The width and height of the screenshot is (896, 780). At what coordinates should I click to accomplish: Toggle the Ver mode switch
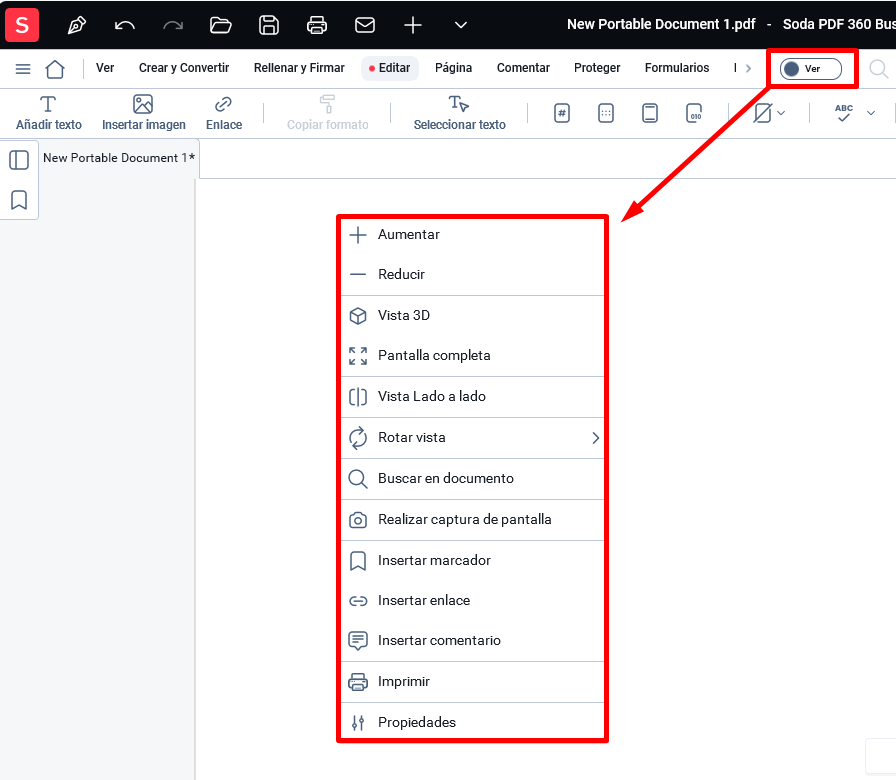coord(810,69)
